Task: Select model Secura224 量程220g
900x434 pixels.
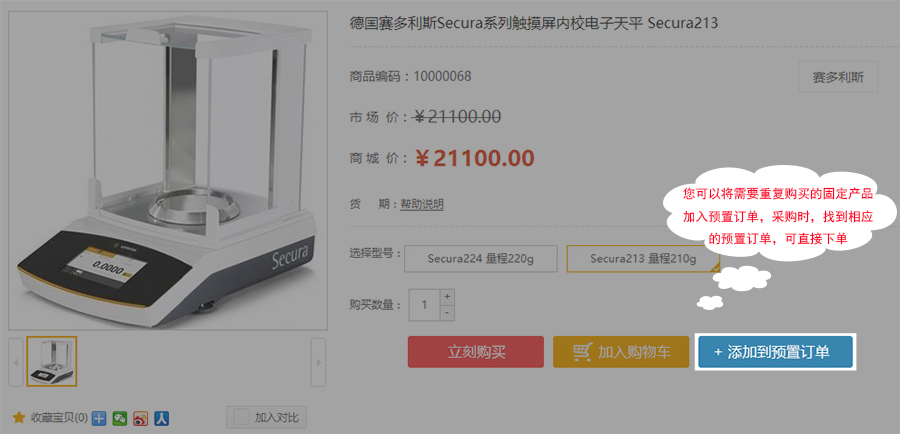Action: point(481,259)
